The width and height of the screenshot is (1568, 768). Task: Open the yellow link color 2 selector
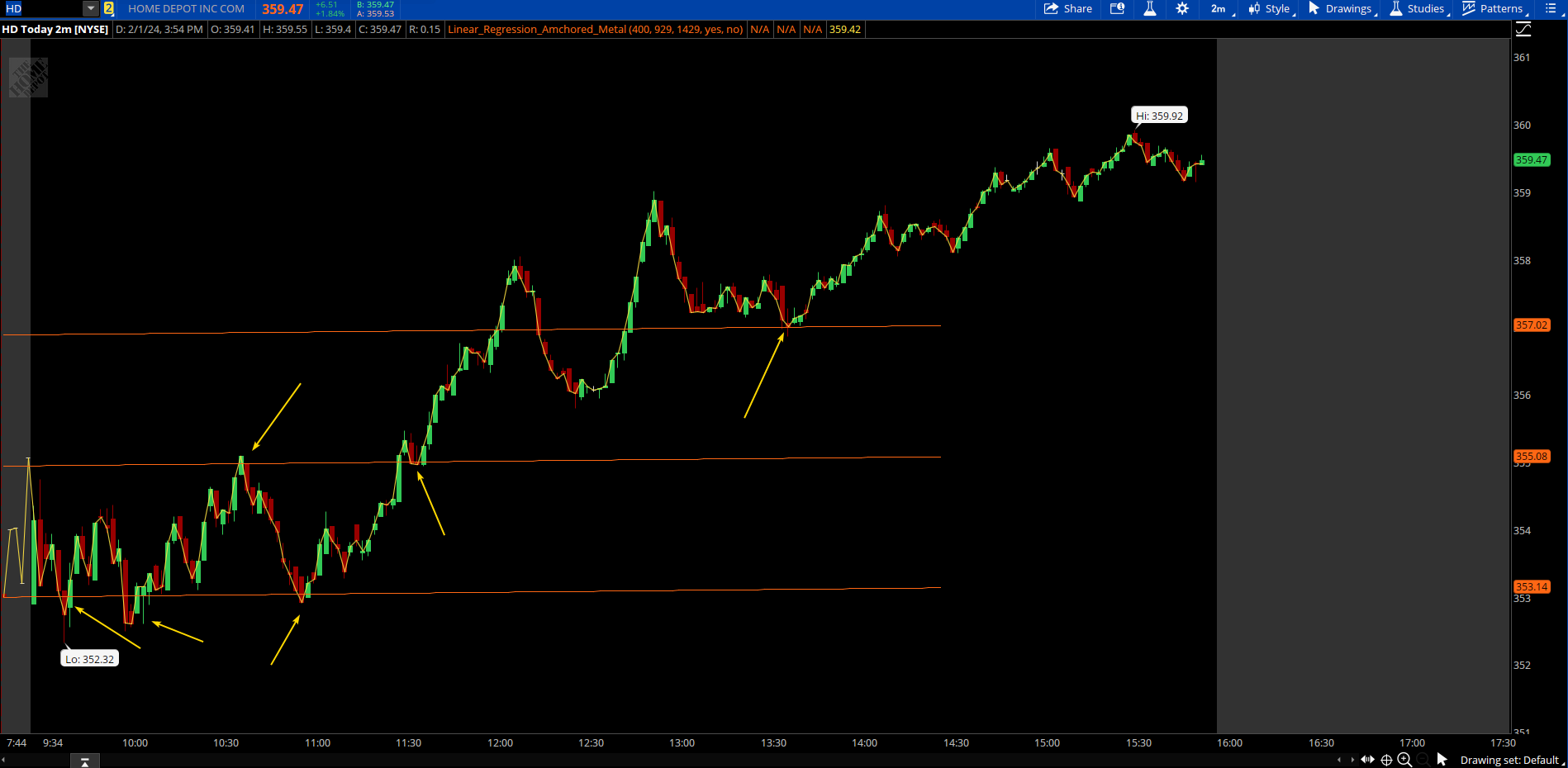pos(108,9)
